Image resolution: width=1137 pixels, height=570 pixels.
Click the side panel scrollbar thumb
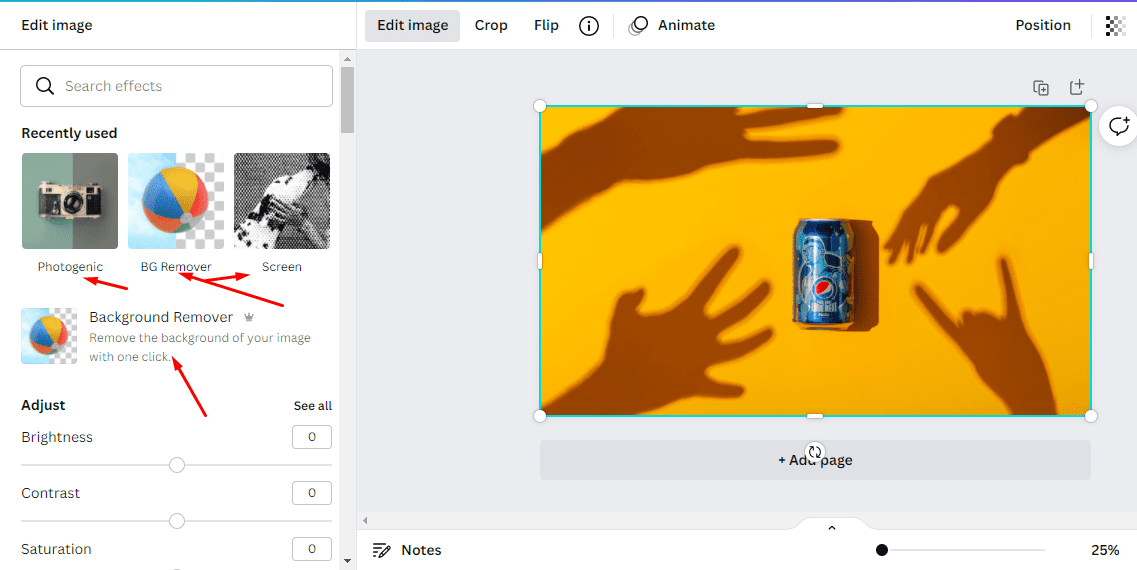click(x=347, y=100)
